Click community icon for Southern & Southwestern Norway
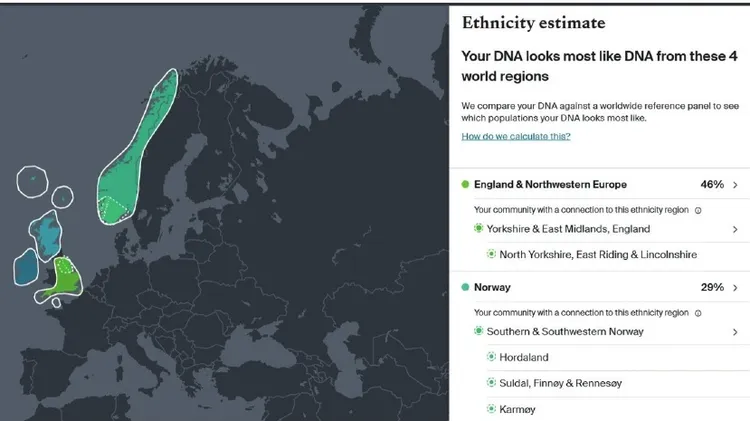 (x=478, y=331)
